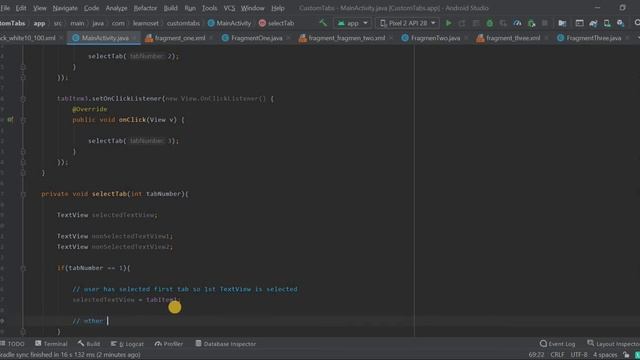640x360 pixels.
Task: Open the Profiler tool window
Action: [169, 344]
